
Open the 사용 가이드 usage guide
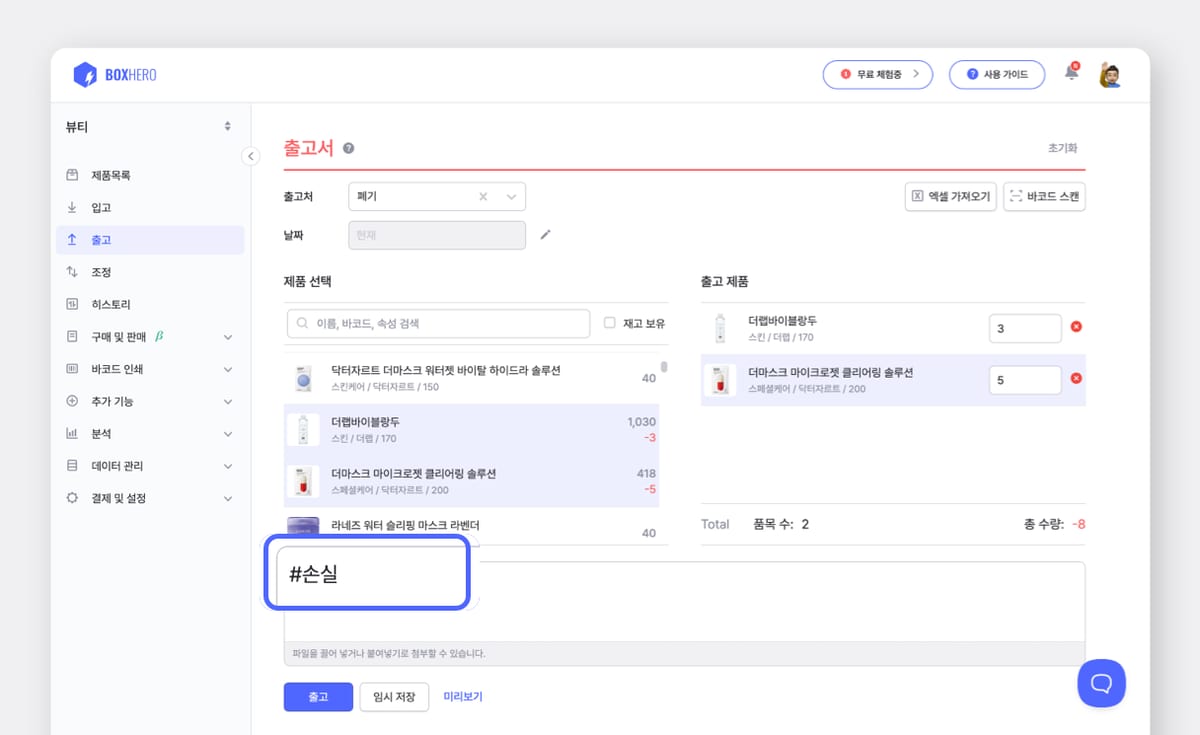coord(996,74)
